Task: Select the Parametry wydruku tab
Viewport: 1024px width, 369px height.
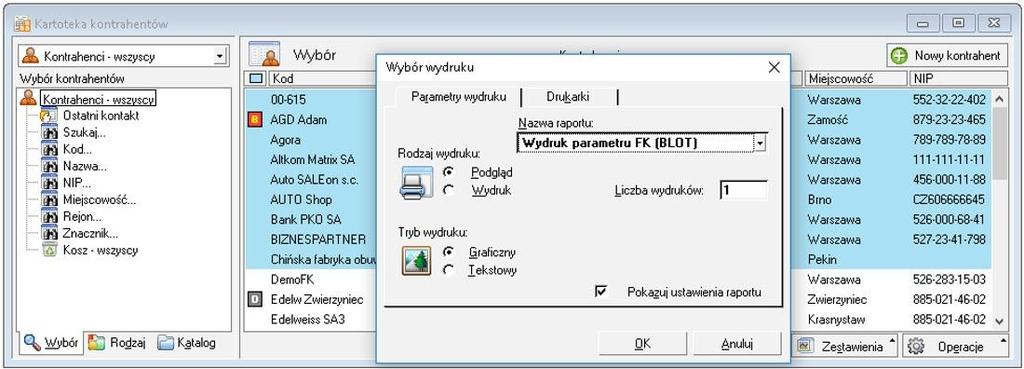Action: point(458,97)
